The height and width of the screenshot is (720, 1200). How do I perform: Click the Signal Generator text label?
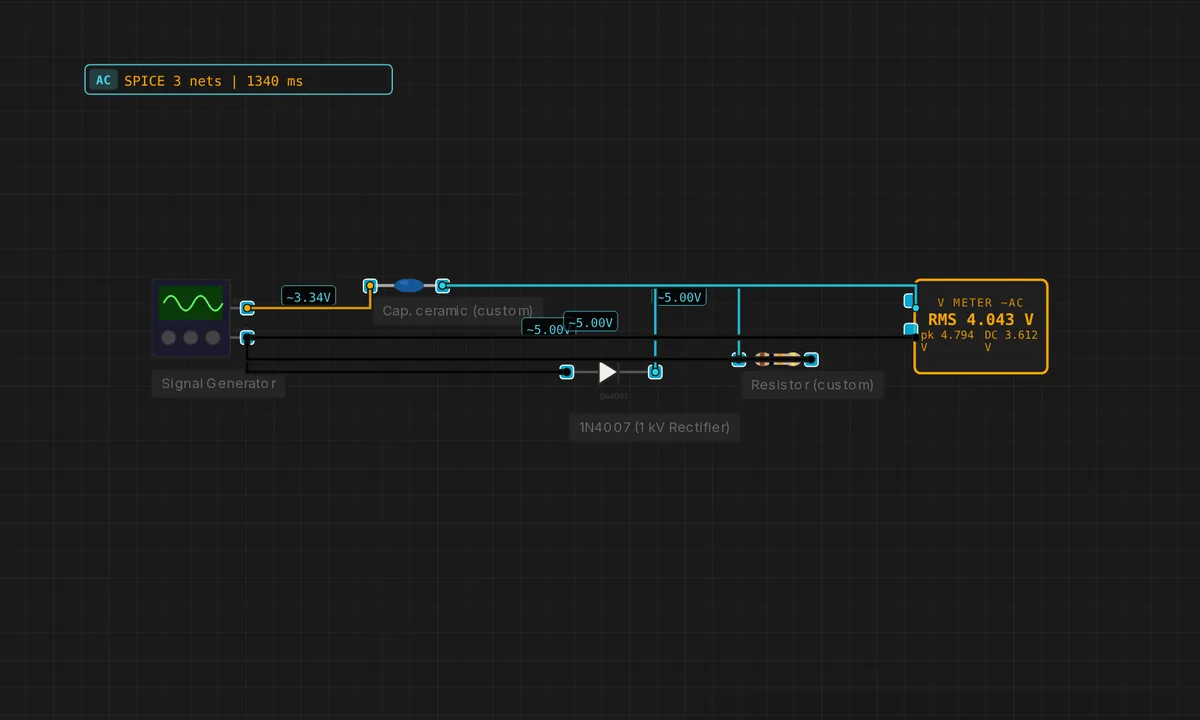(x=218, y=383)
